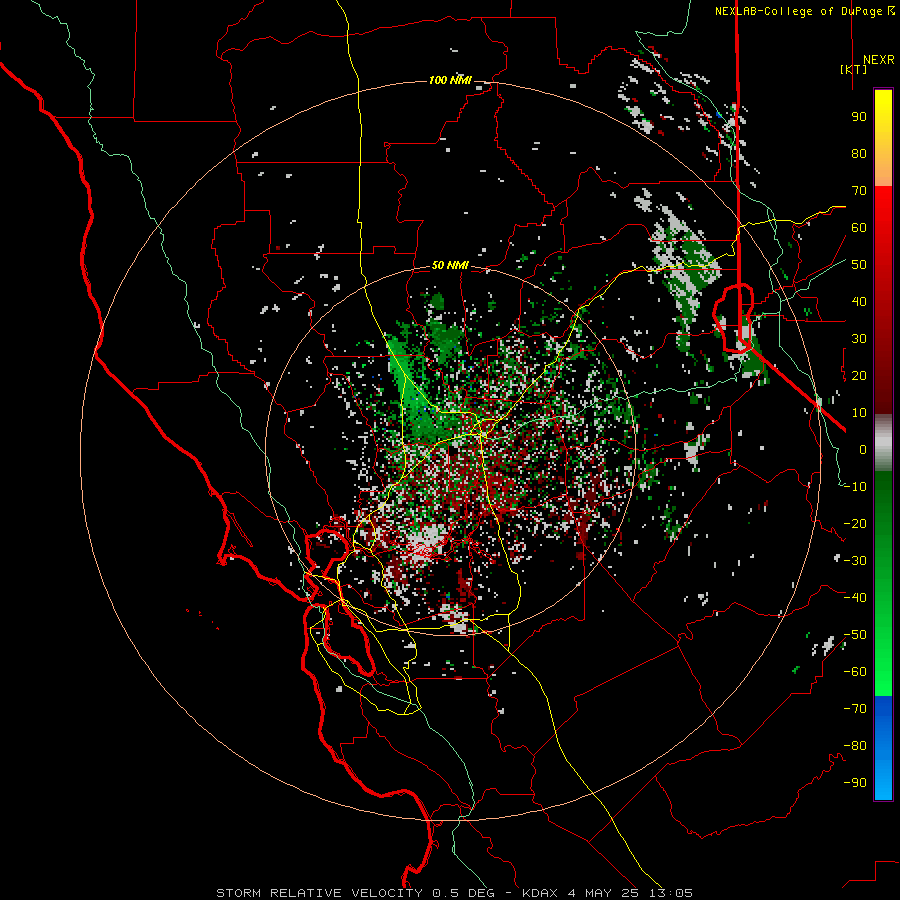
Task: Click the -20 scale value
Action: [x=855, y=524]
